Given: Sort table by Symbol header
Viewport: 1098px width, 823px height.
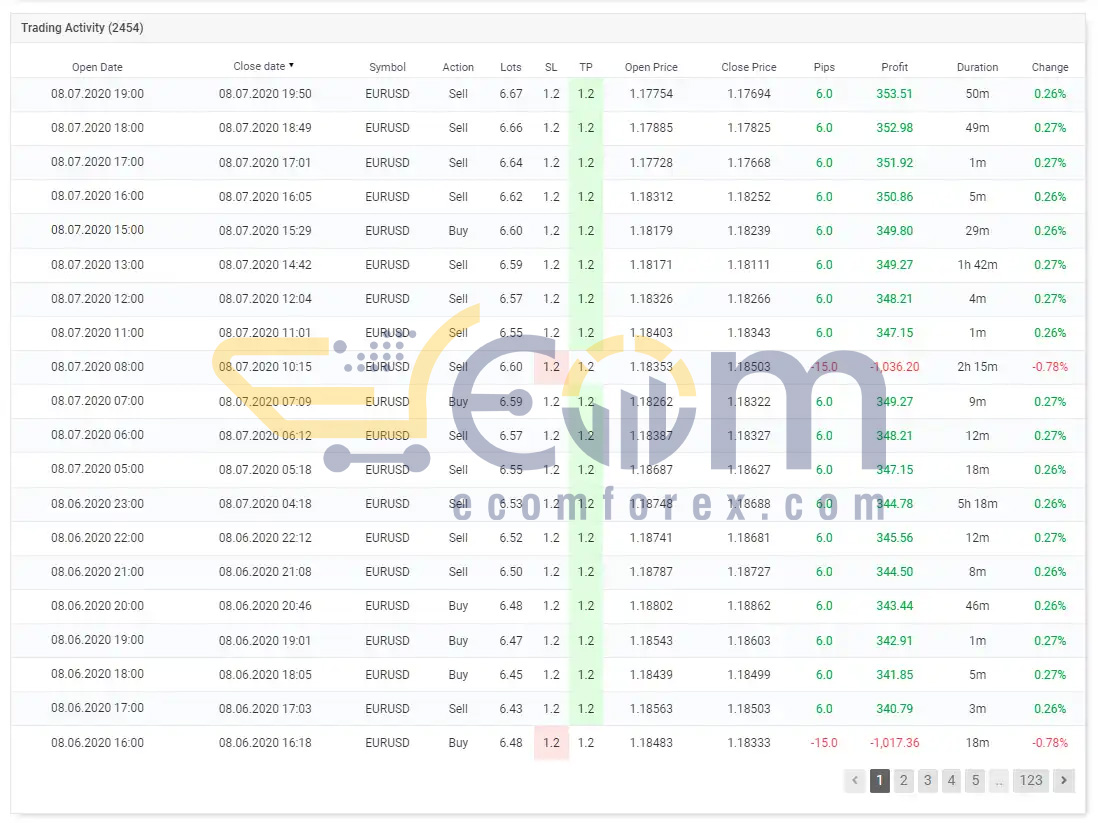Looking at the screenshot, I should pos(387,67).
